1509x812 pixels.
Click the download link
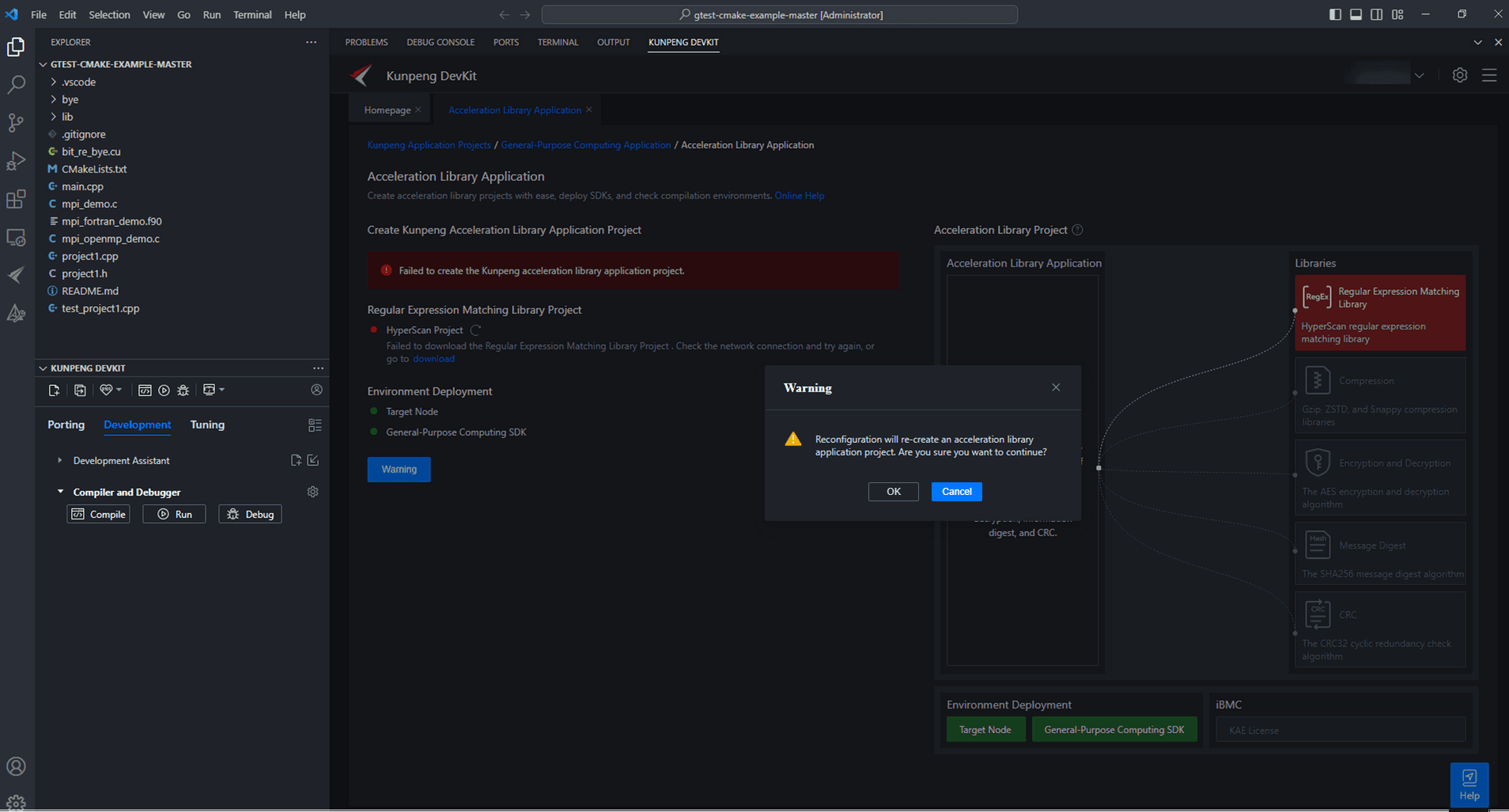coord(433,359)
